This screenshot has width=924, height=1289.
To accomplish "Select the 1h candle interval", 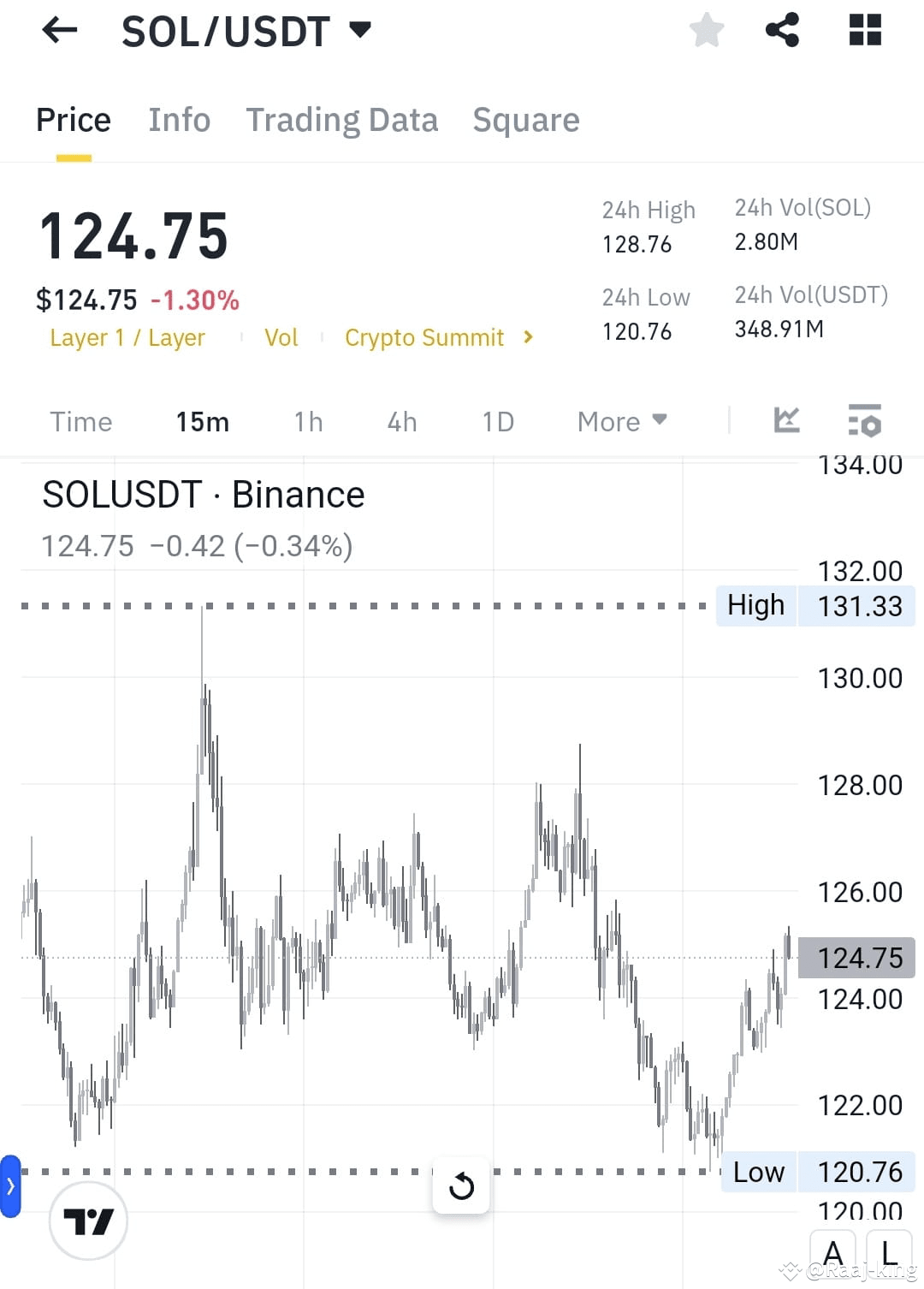I will coord(307,421).
